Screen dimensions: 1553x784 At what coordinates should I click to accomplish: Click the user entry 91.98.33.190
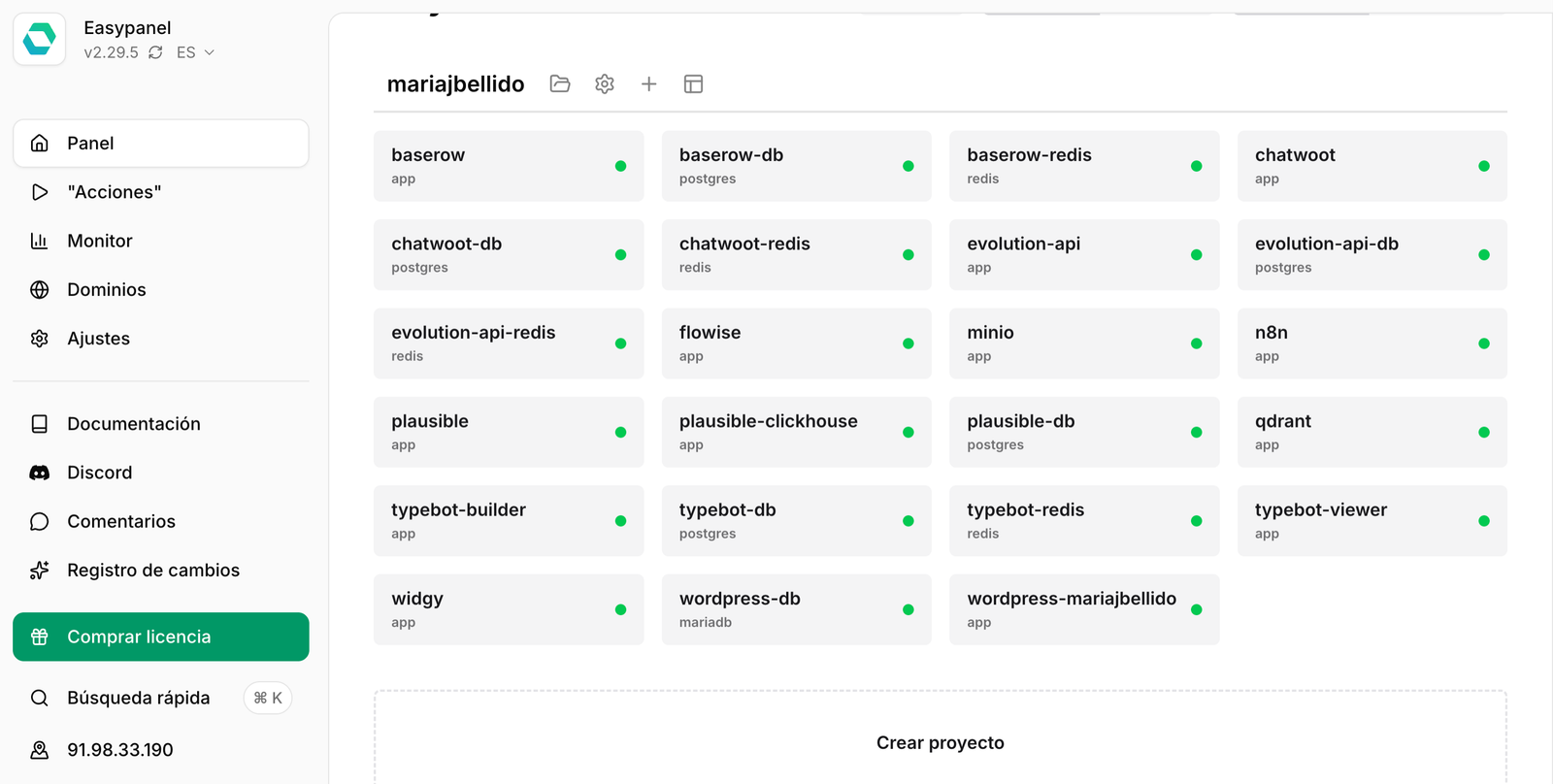[161, 750]
